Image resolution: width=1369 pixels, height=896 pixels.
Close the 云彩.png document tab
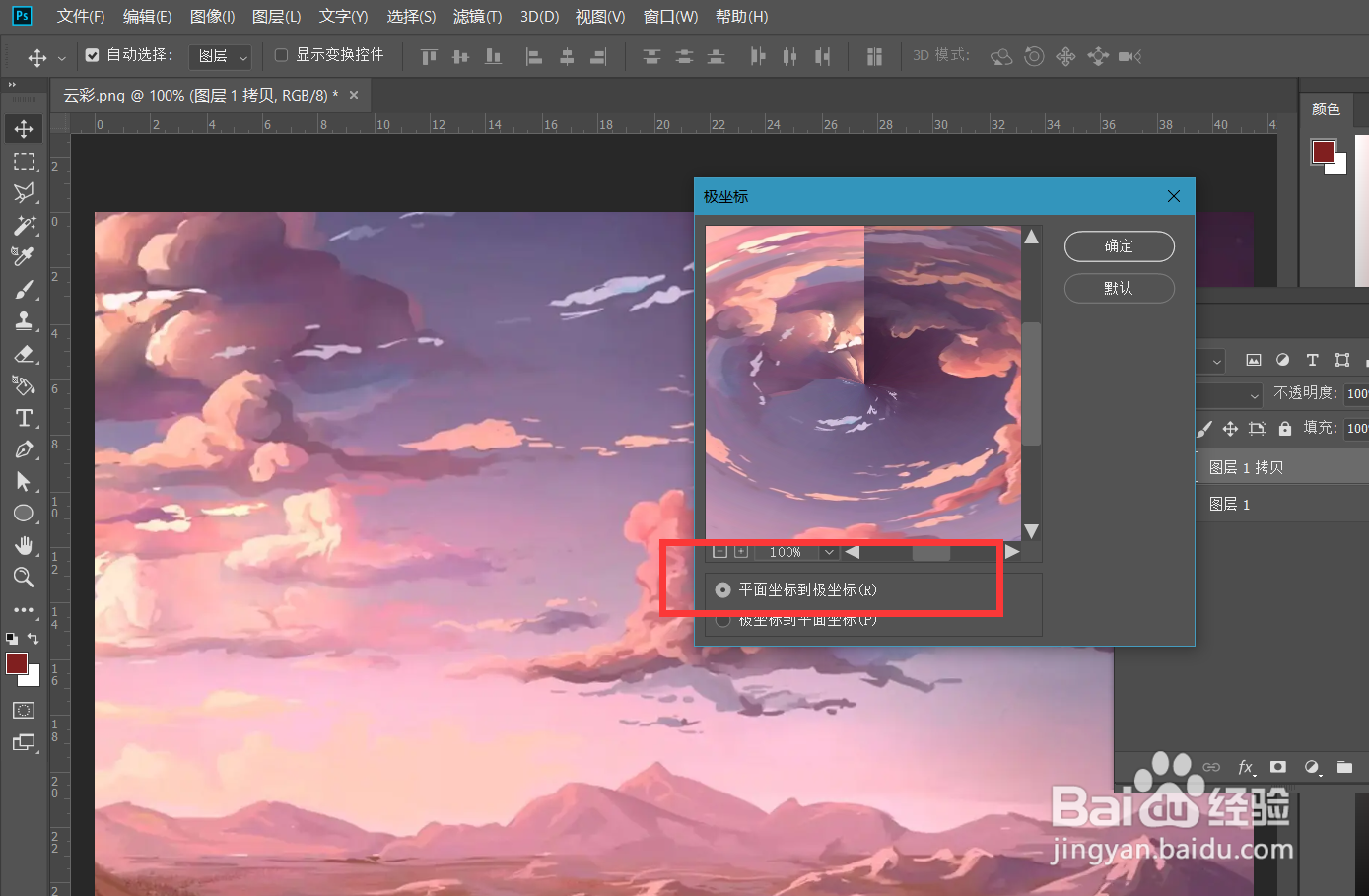click(x=354, y=95)
